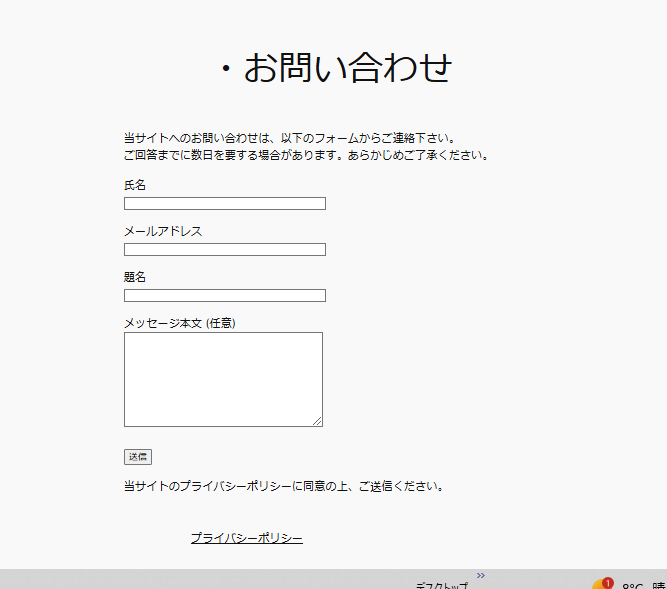The width and height of the screenshot is (667, 589).
Task: Click the 題名 field label
Action: tap(135, 277)
